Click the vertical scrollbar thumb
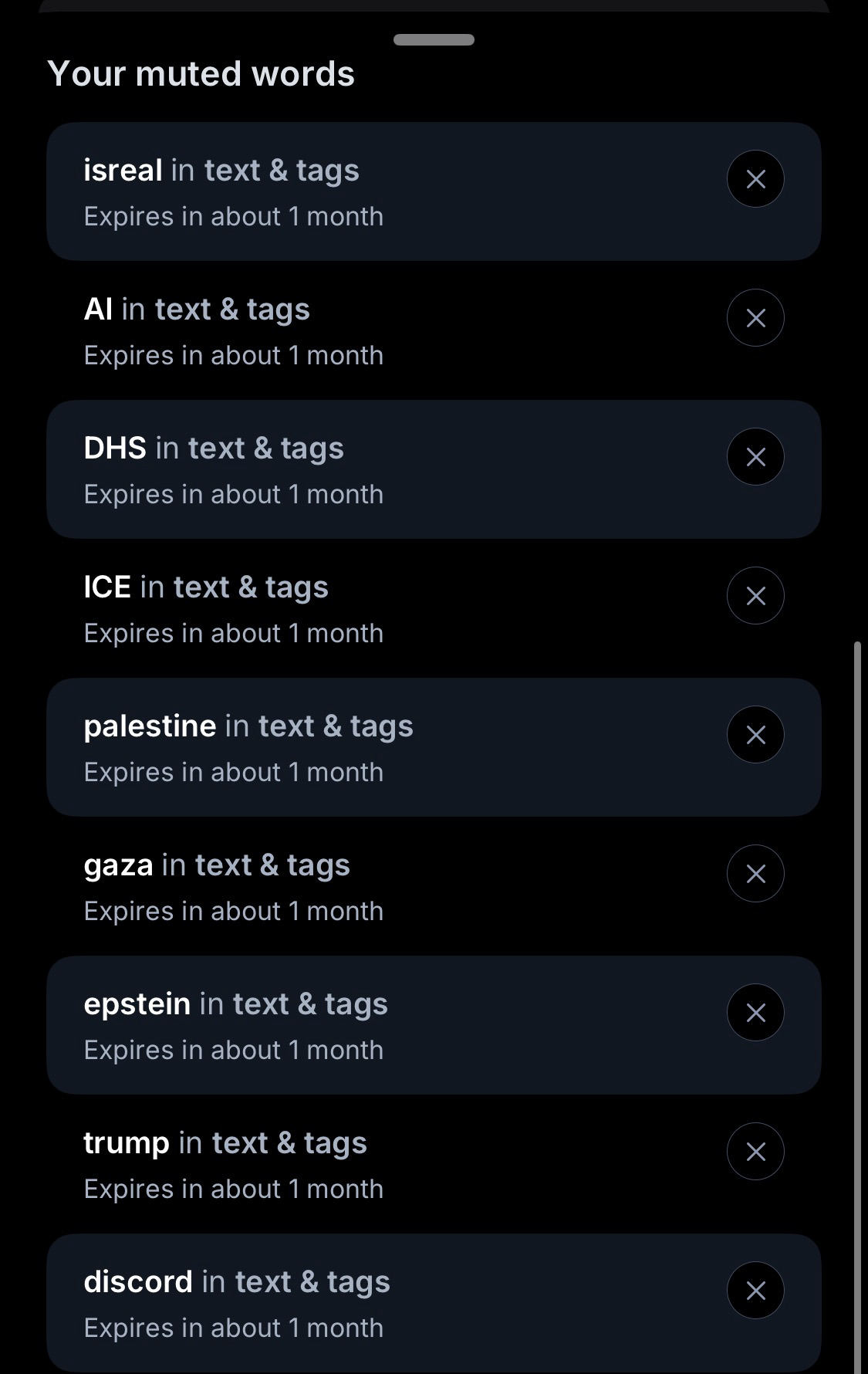 [x=857, y=1003]
